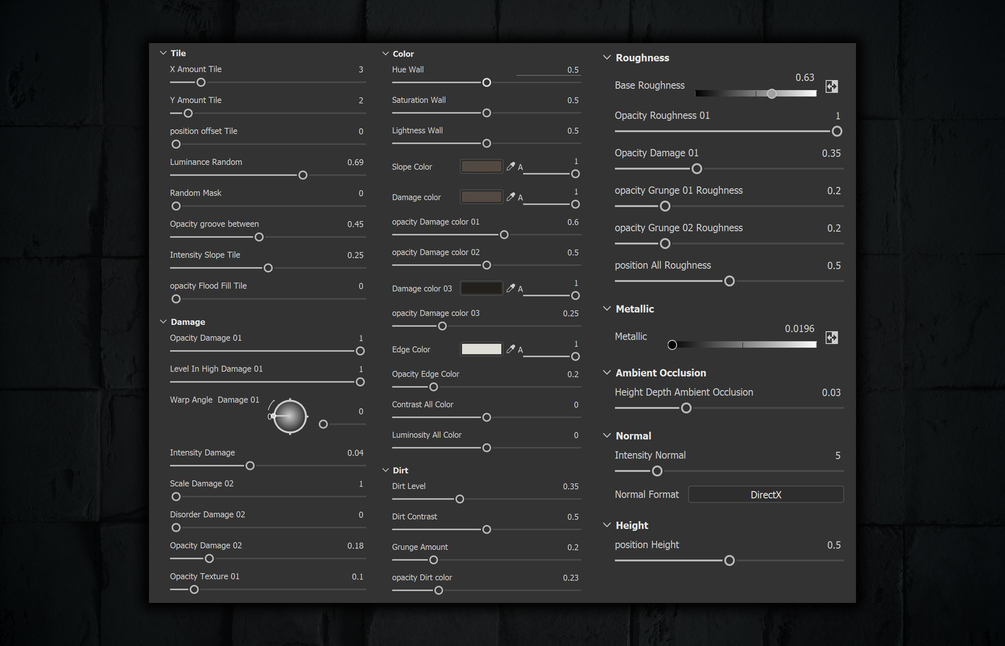
Task: Click the Intensity Slope Tile slider handle
Action: coord(268,269)
